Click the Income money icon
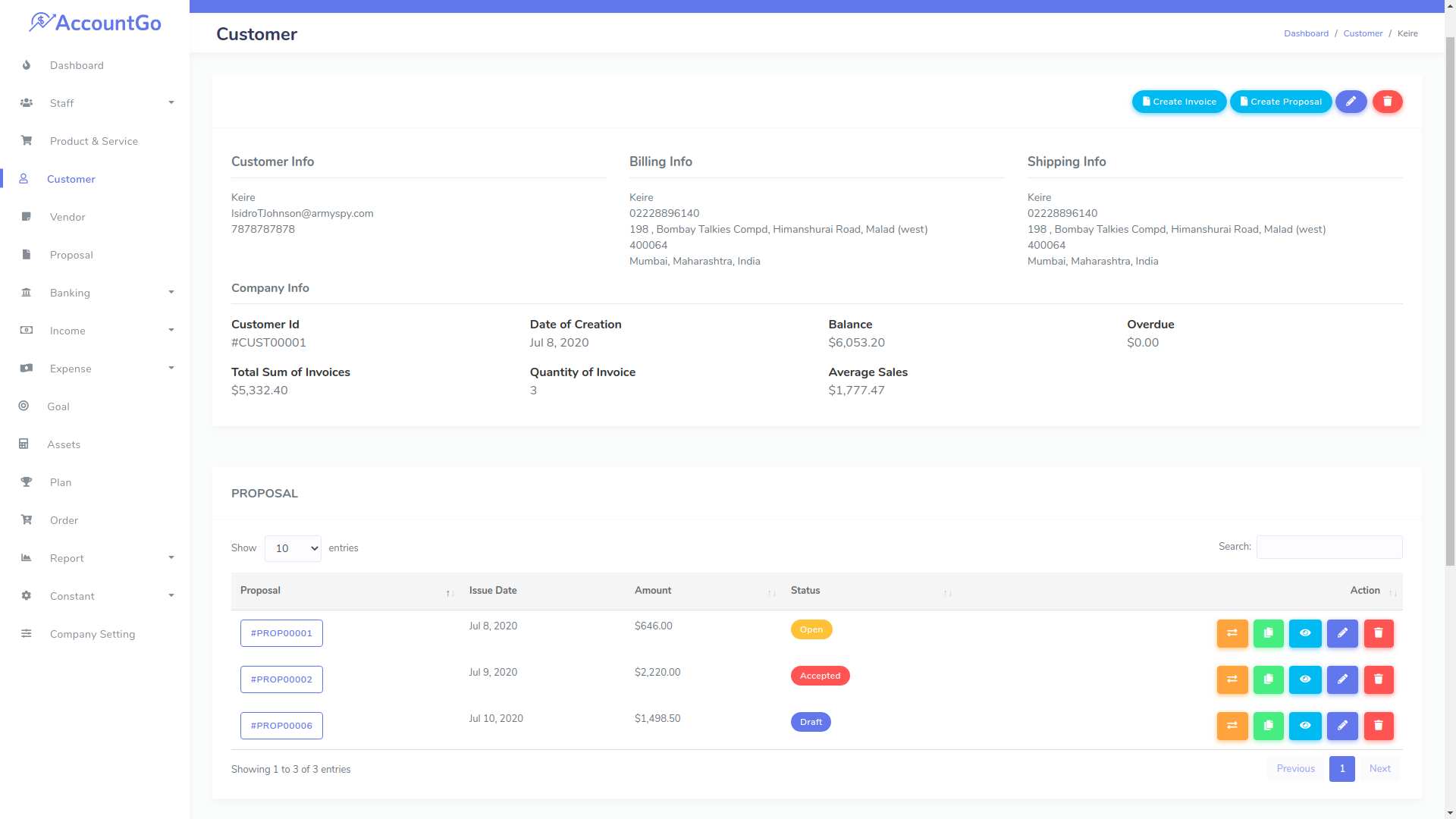1456x819 pixels. coord(27,331)
